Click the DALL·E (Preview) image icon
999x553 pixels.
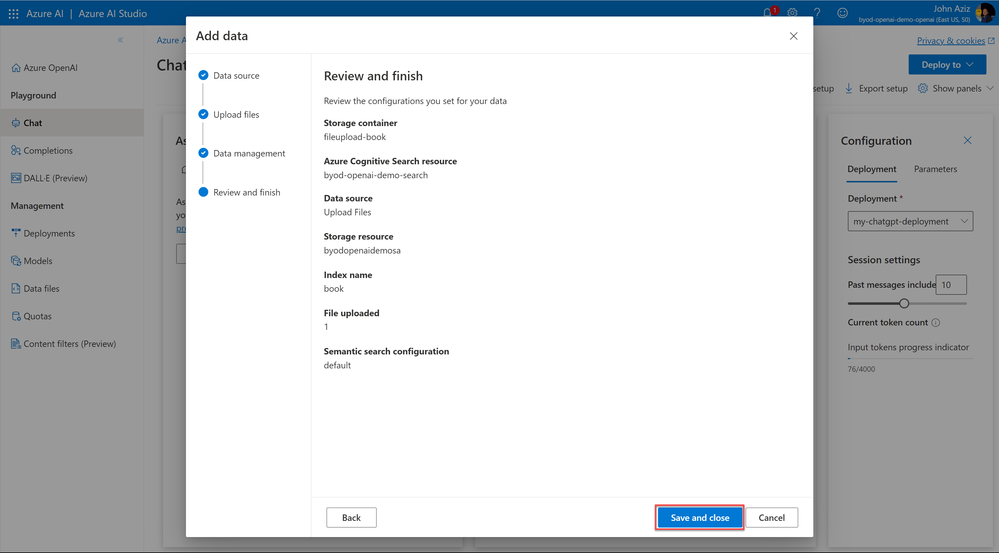(16, 178)
